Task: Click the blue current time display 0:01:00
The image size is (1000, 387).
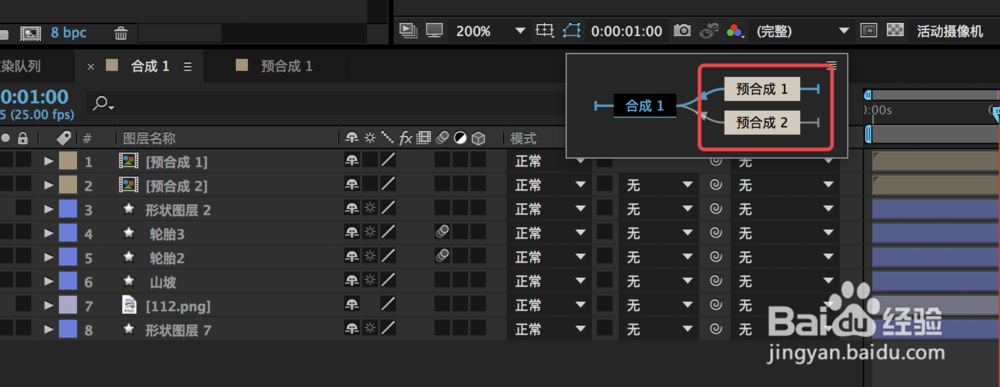Action: click(34, 98)
